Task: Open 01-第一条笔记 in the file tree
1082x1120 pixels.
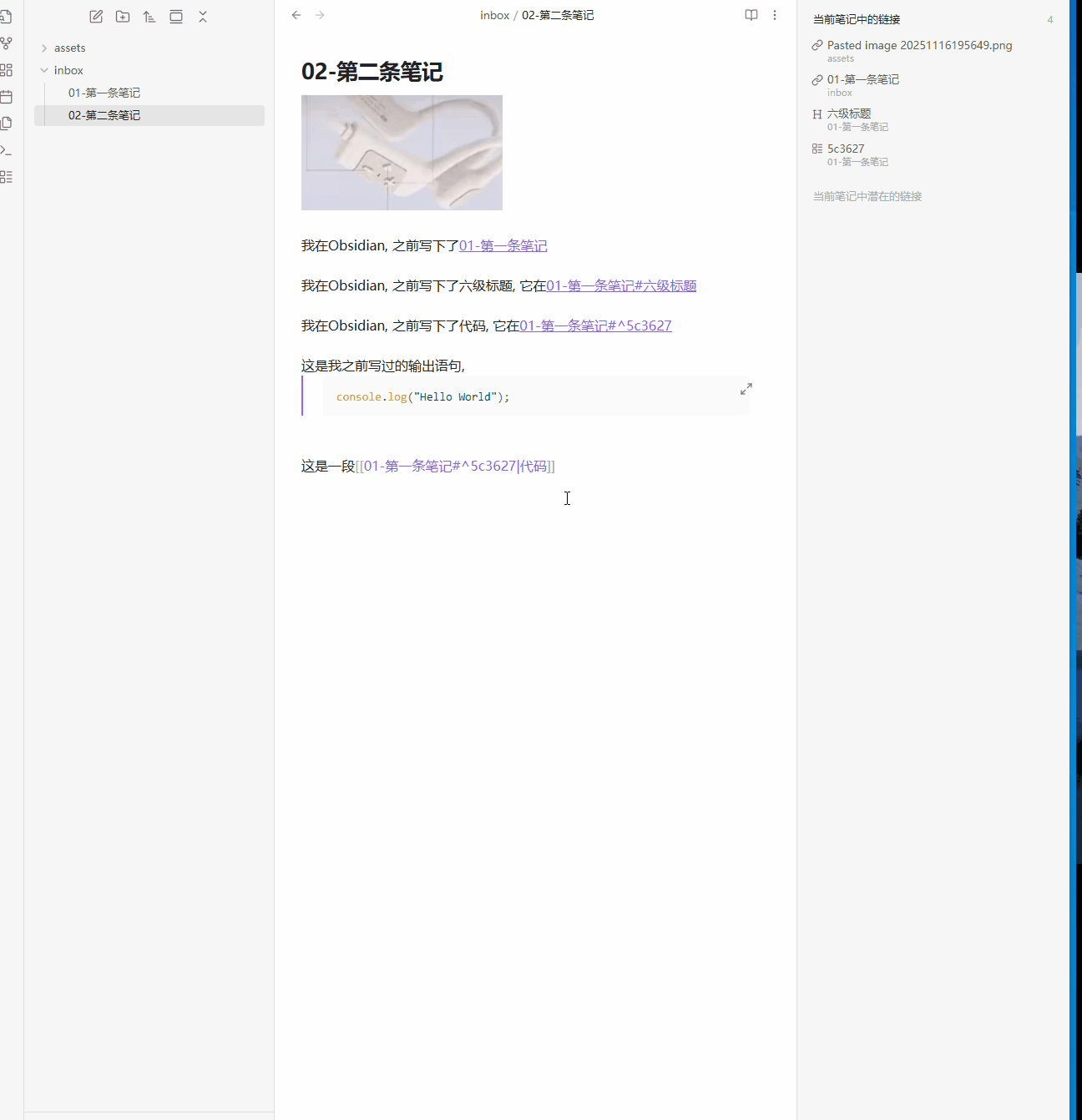Action: [x=104, y=93]
